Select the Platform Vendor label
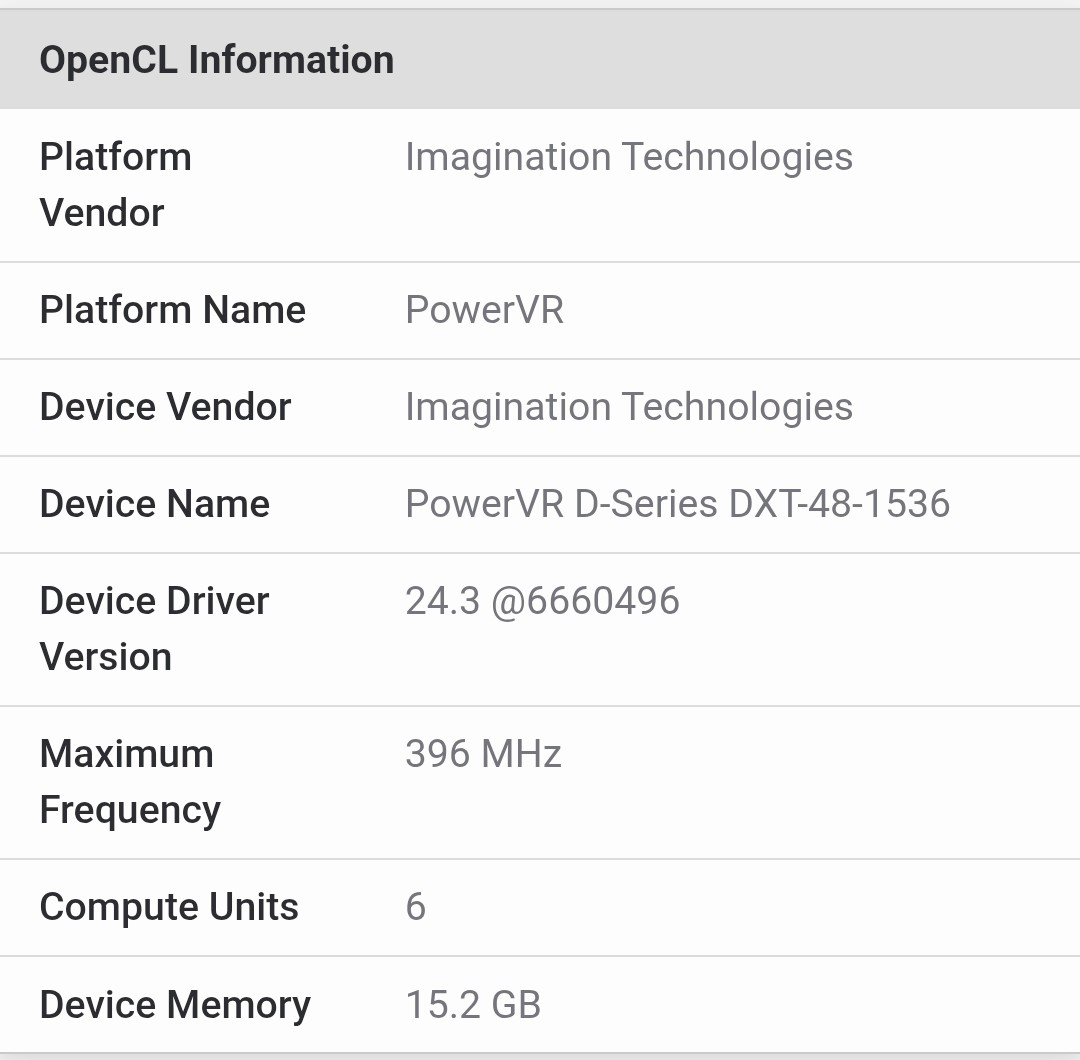 (x=115, y=185)
